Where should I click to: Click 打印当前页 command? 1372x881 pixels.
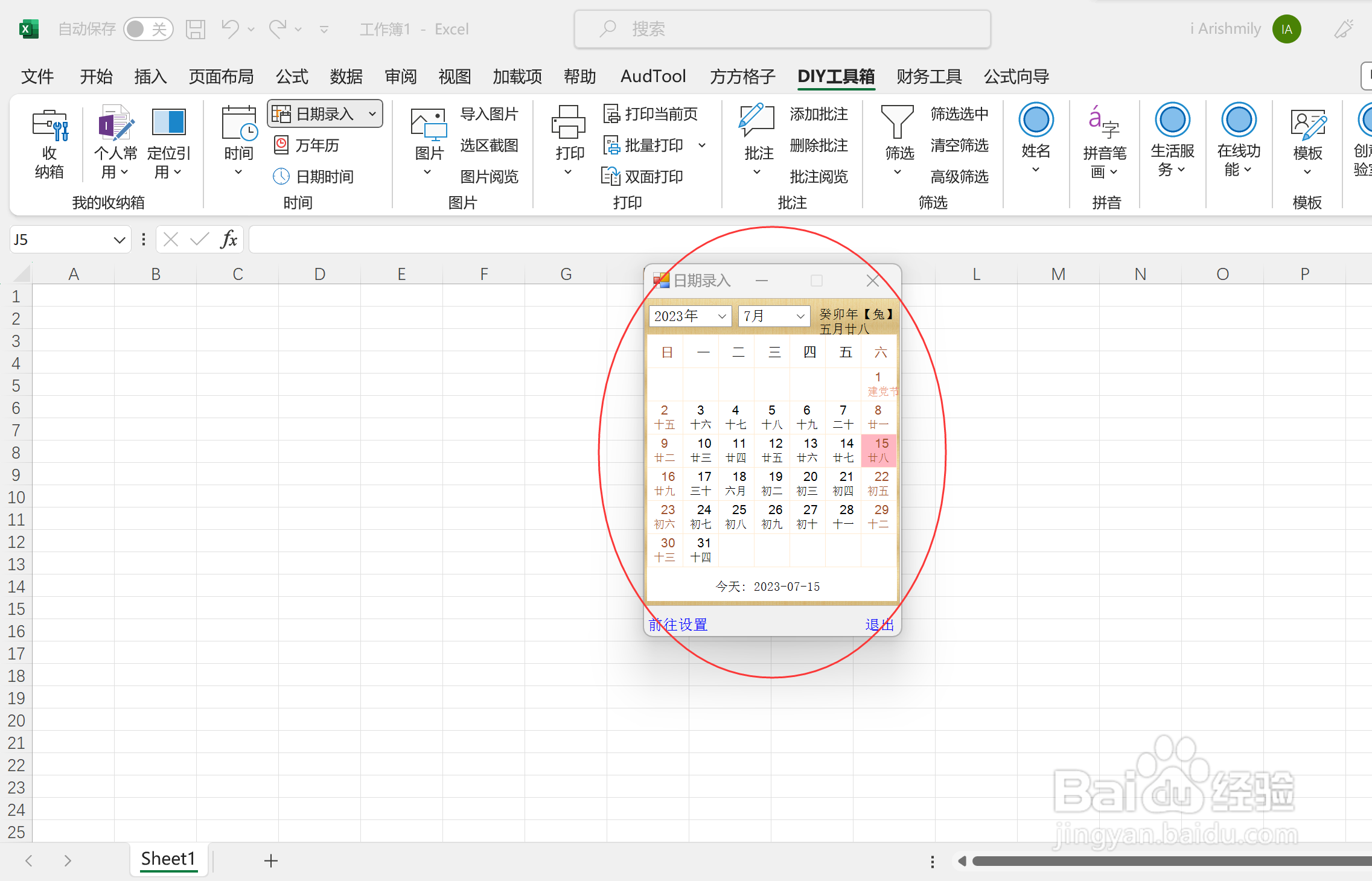coord(651,114)
